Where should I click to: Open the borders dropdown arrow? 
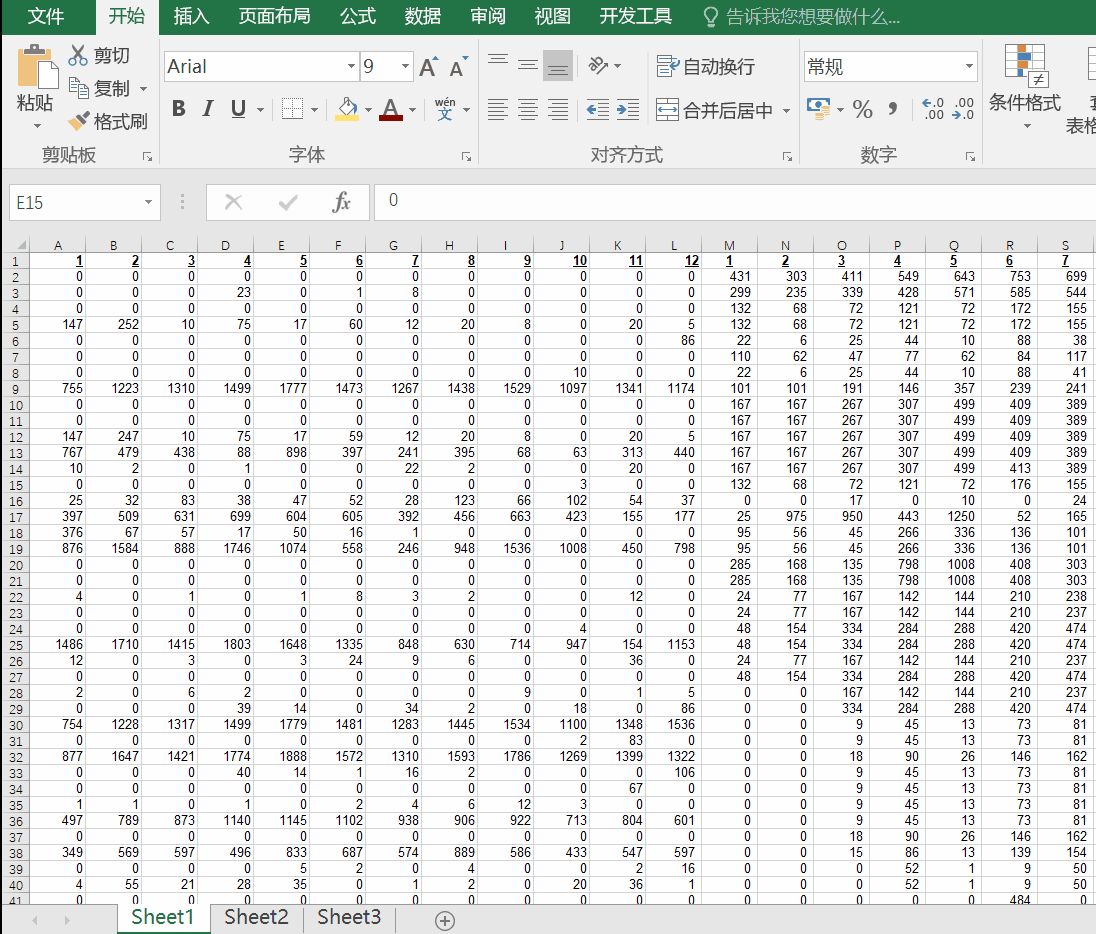[x=314, y=109]
